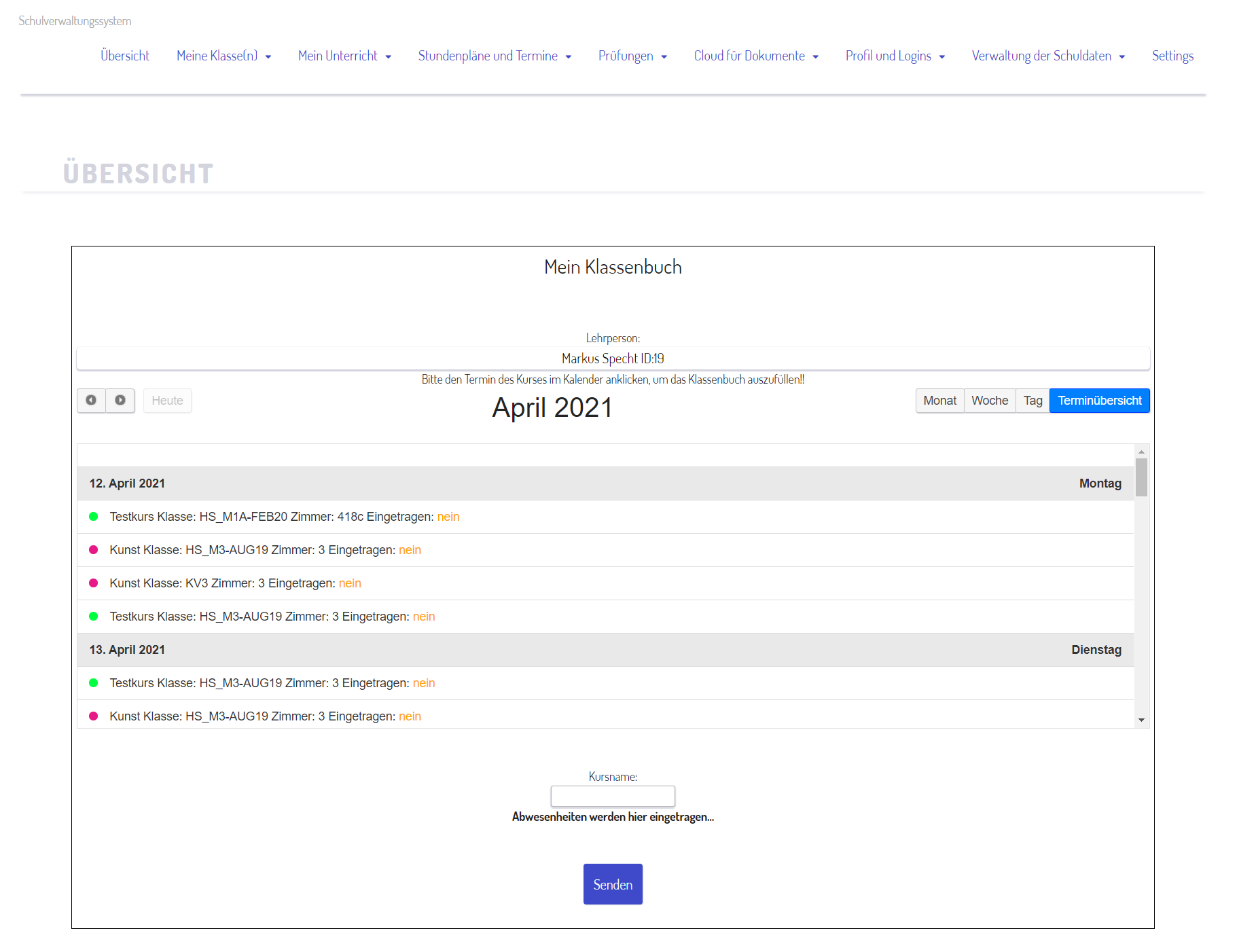Click scrollbar up arrow in event list
1239x952 pixels.
click(x=1141, y=452)
